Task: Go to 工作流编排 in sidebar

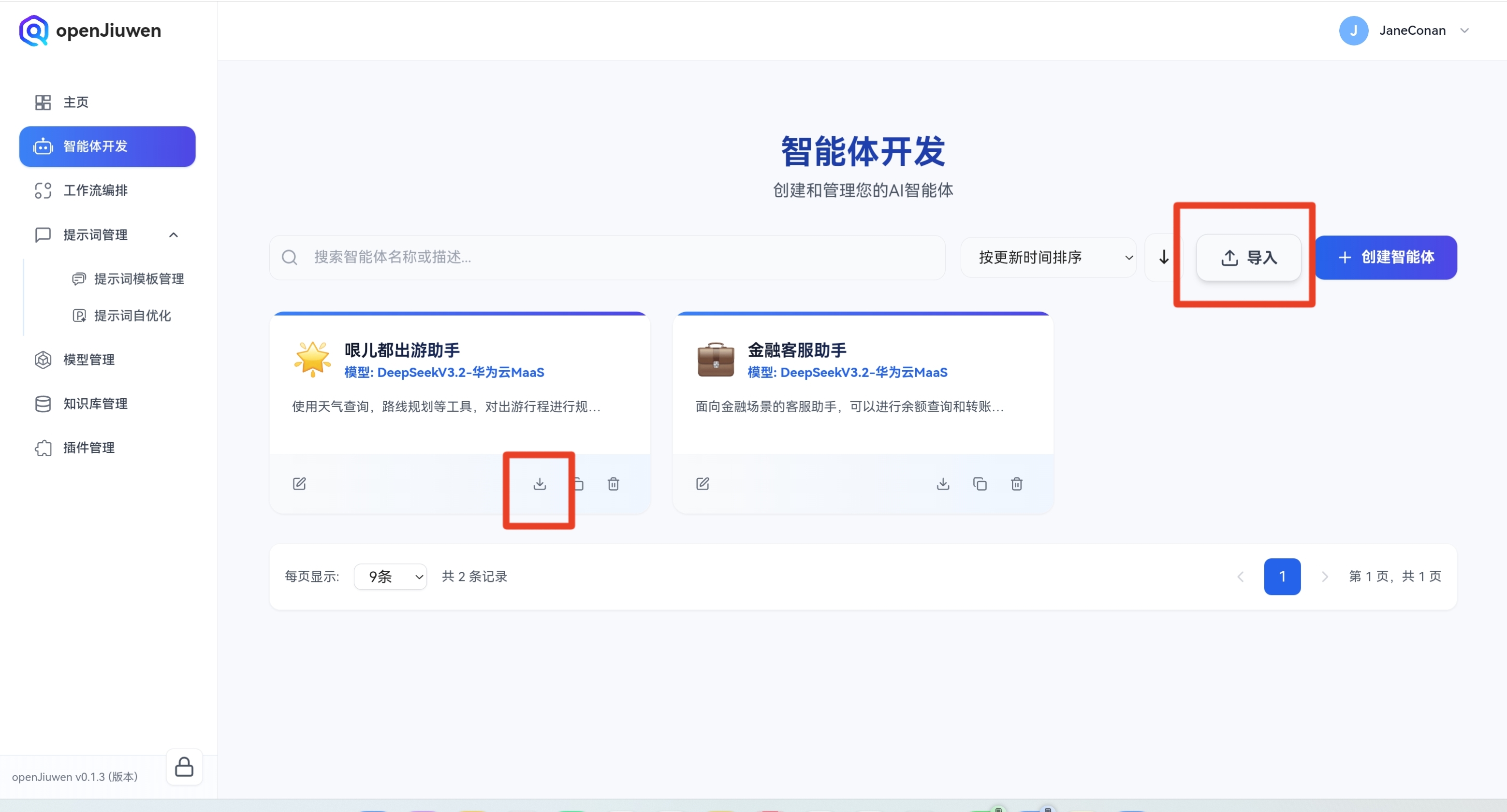Action: click(95, 191)
